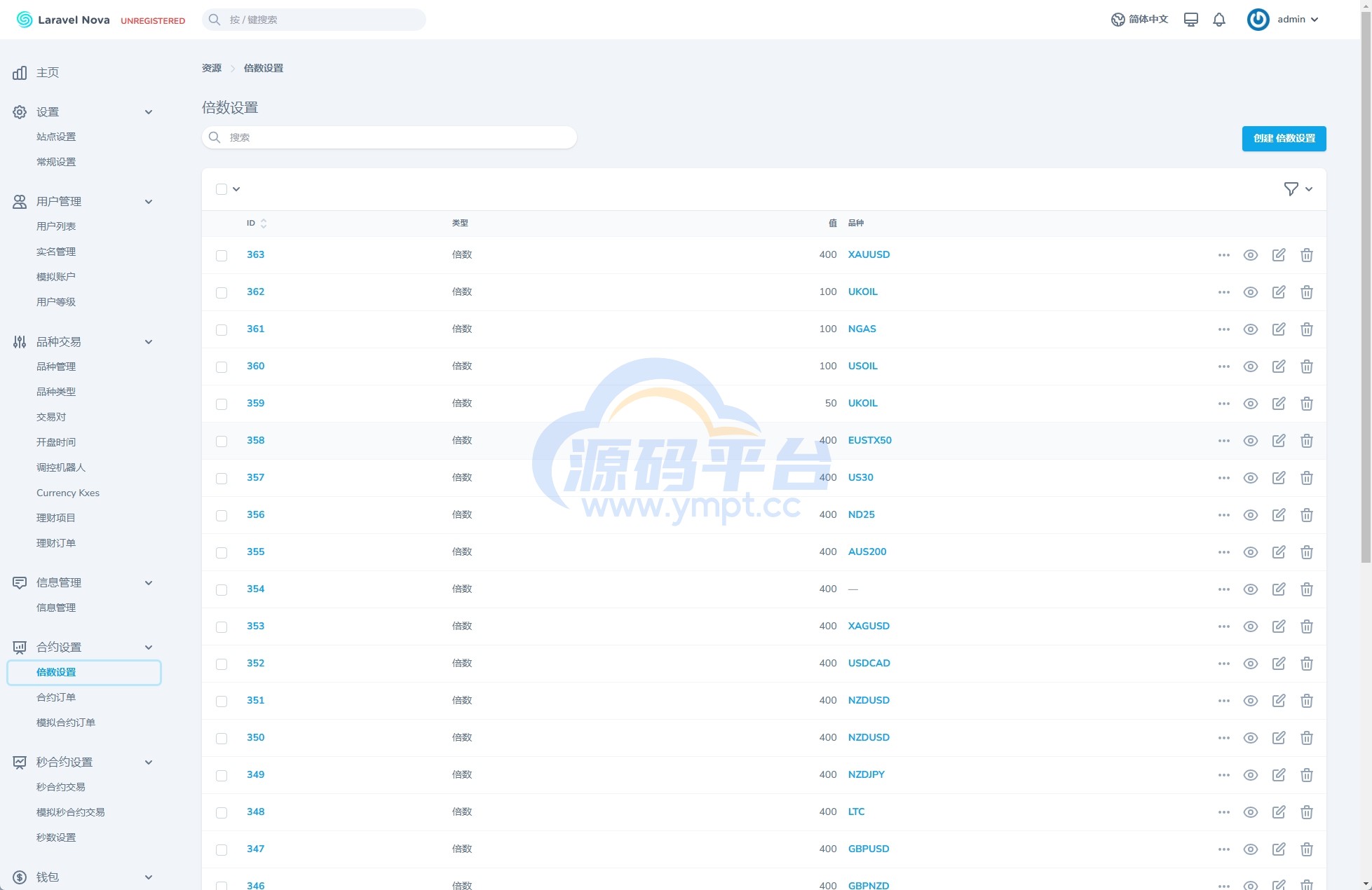The width and height of the screenshot is (1372, 890).
Task: Toggle the select-all checkbox
Action: [222, 189]
